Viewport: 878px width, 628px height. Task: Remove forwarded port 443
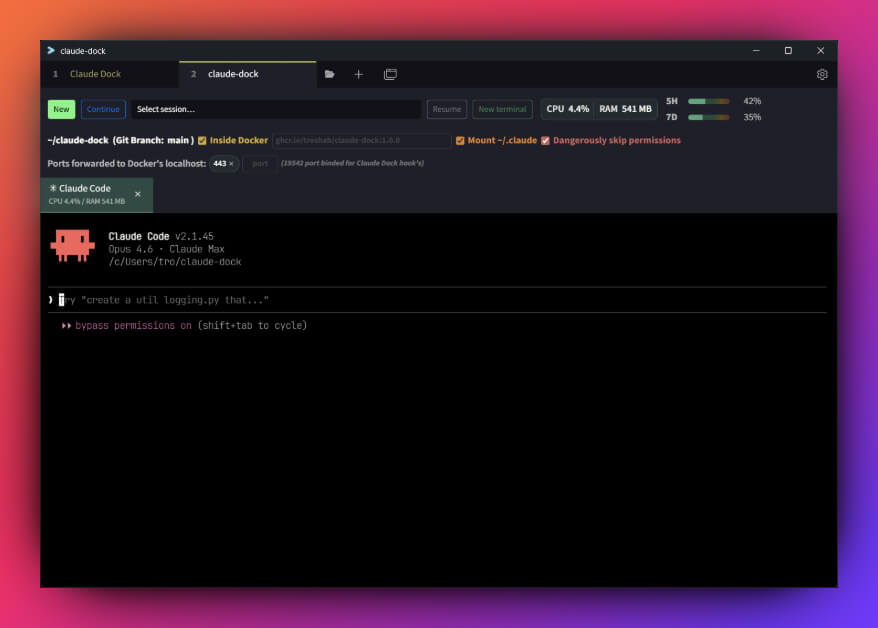(x=231, y=164)
